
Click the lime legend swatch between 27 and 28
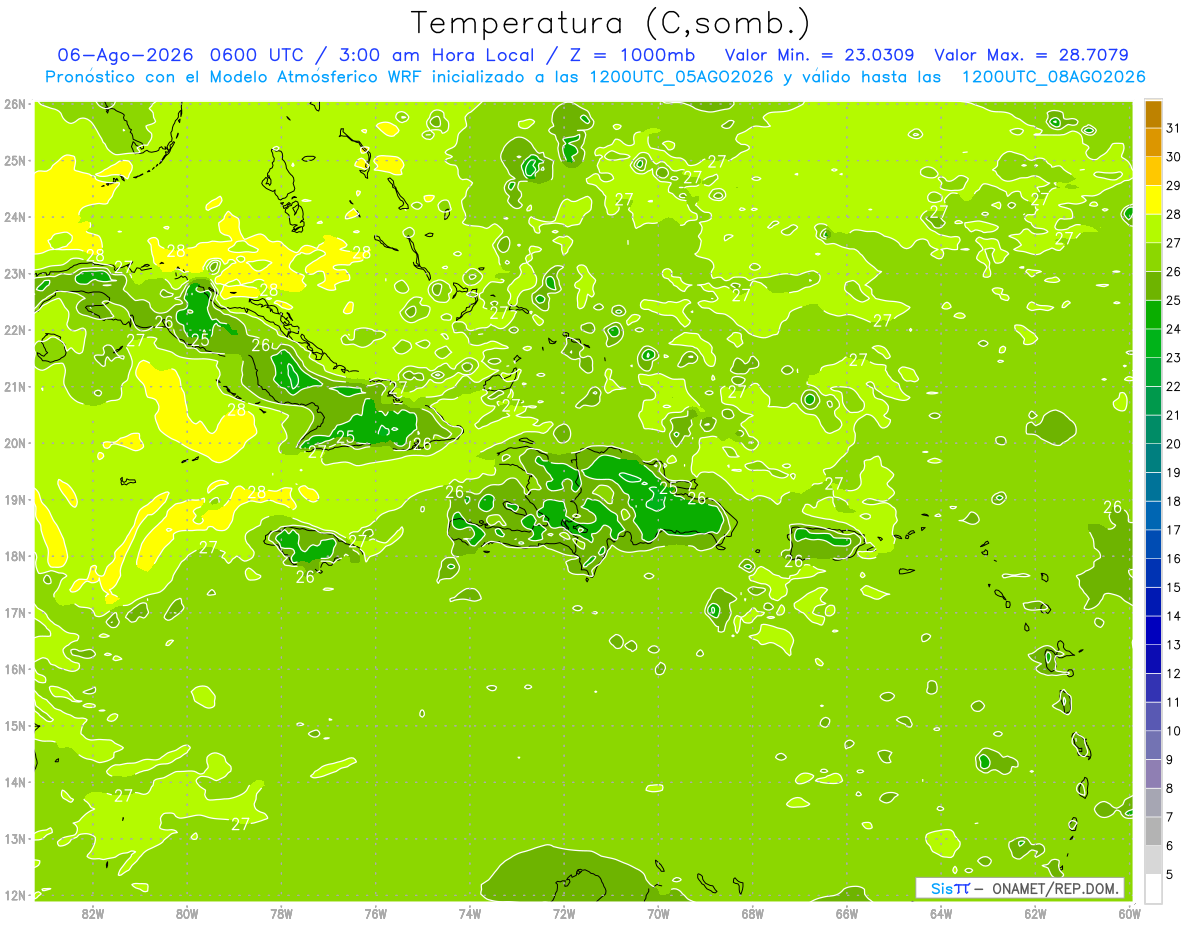1152,228
